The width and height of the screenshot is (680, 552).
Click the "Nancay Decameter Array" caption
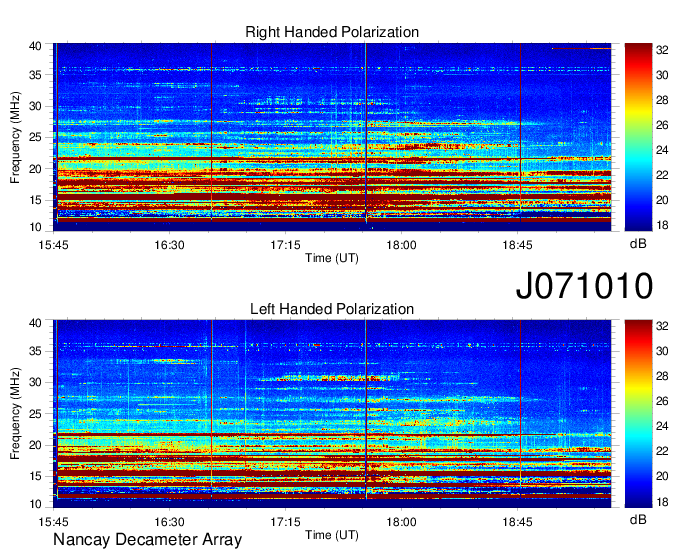[x=147, y=539]
